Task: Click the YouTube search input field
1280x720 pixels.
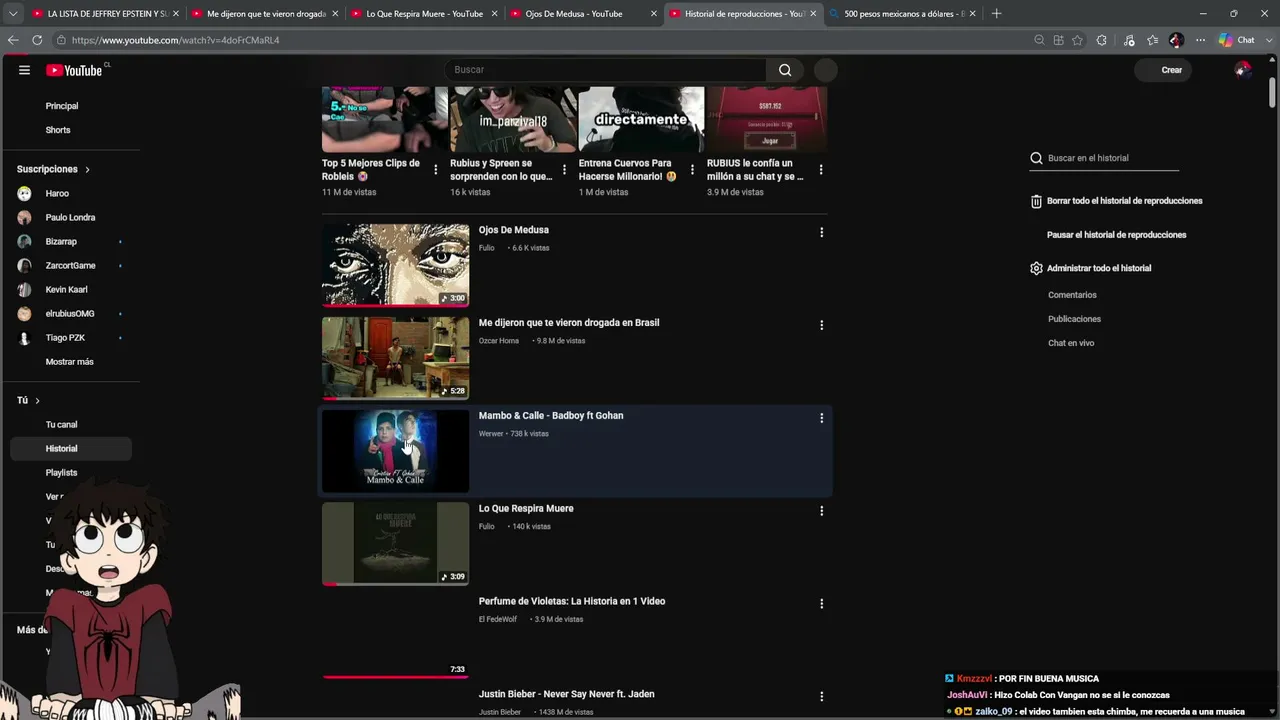Action: coord(605,70)
